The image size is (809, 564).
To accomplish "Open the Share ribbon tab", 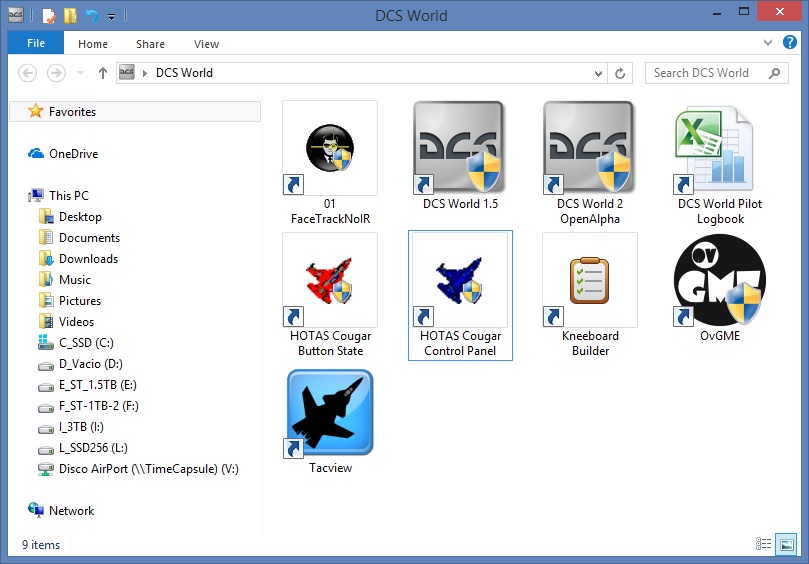I will pyautogui.click(x=150, y=44).
